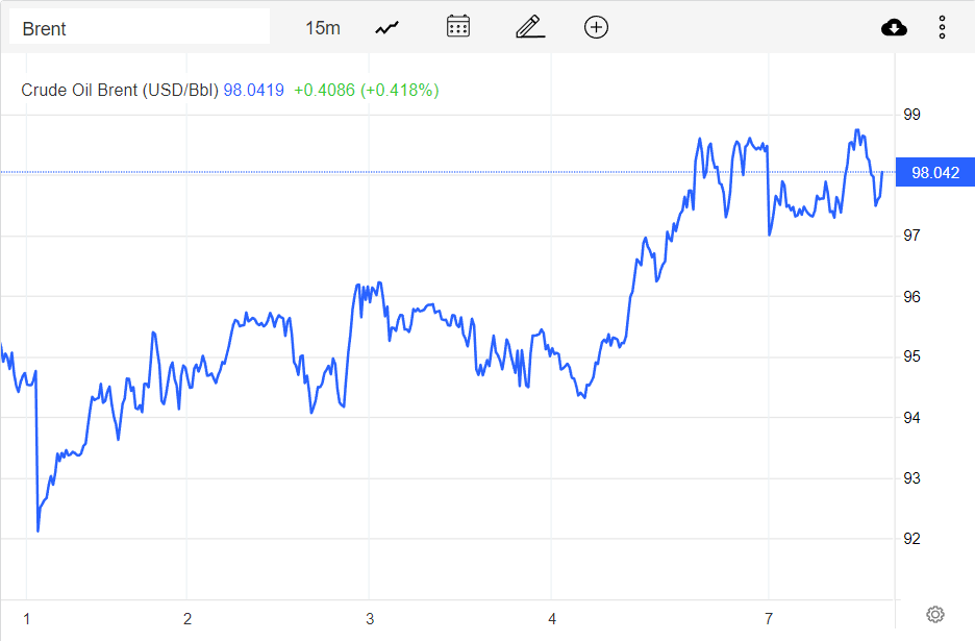The width and height of the screenshot is (977, 641).
Task: Click the 92 label on the price axis
Action: point(912,539)
